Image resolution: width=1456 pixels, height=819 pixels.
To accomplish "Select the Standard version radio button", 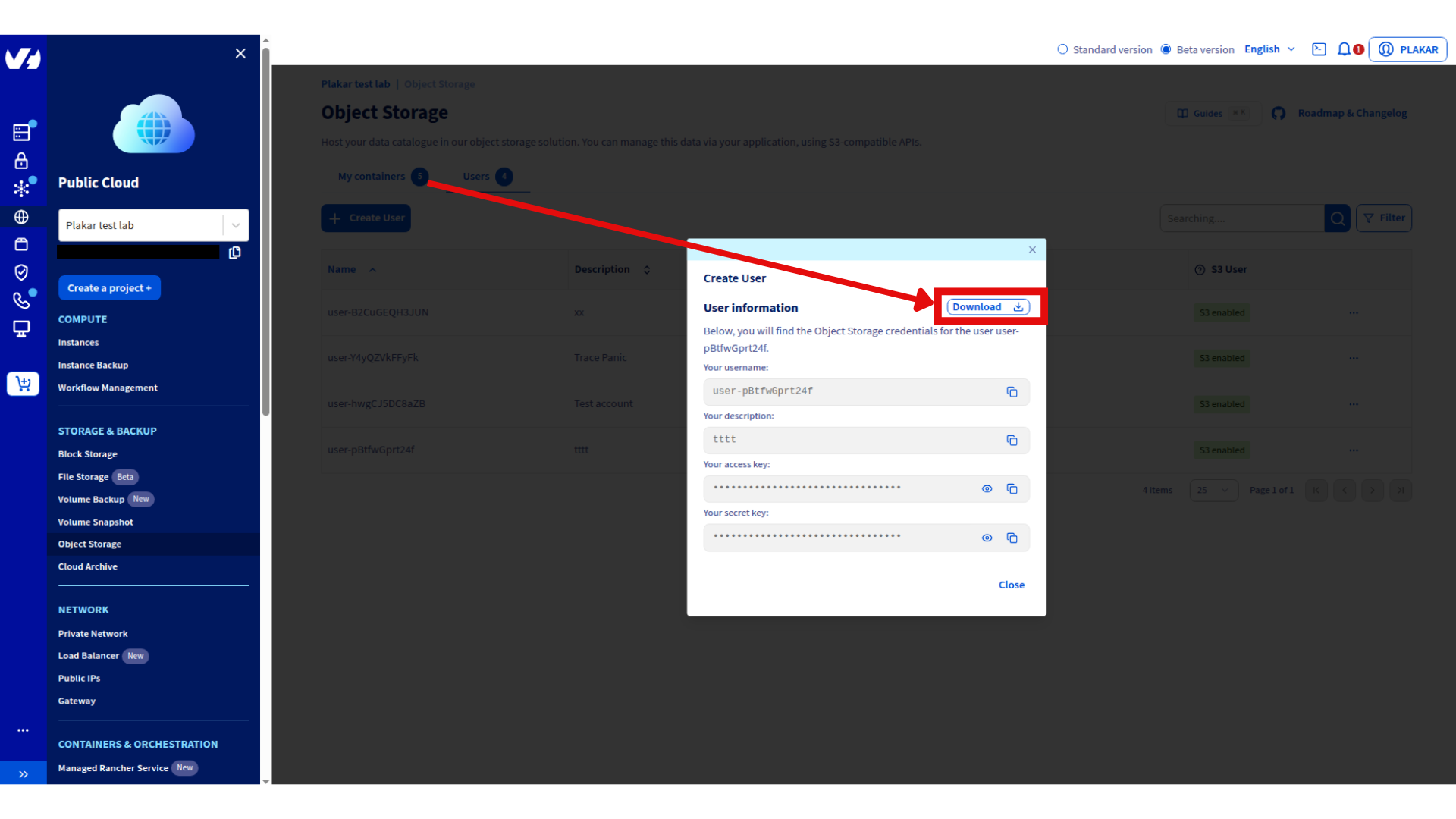I will [1062, 49].
